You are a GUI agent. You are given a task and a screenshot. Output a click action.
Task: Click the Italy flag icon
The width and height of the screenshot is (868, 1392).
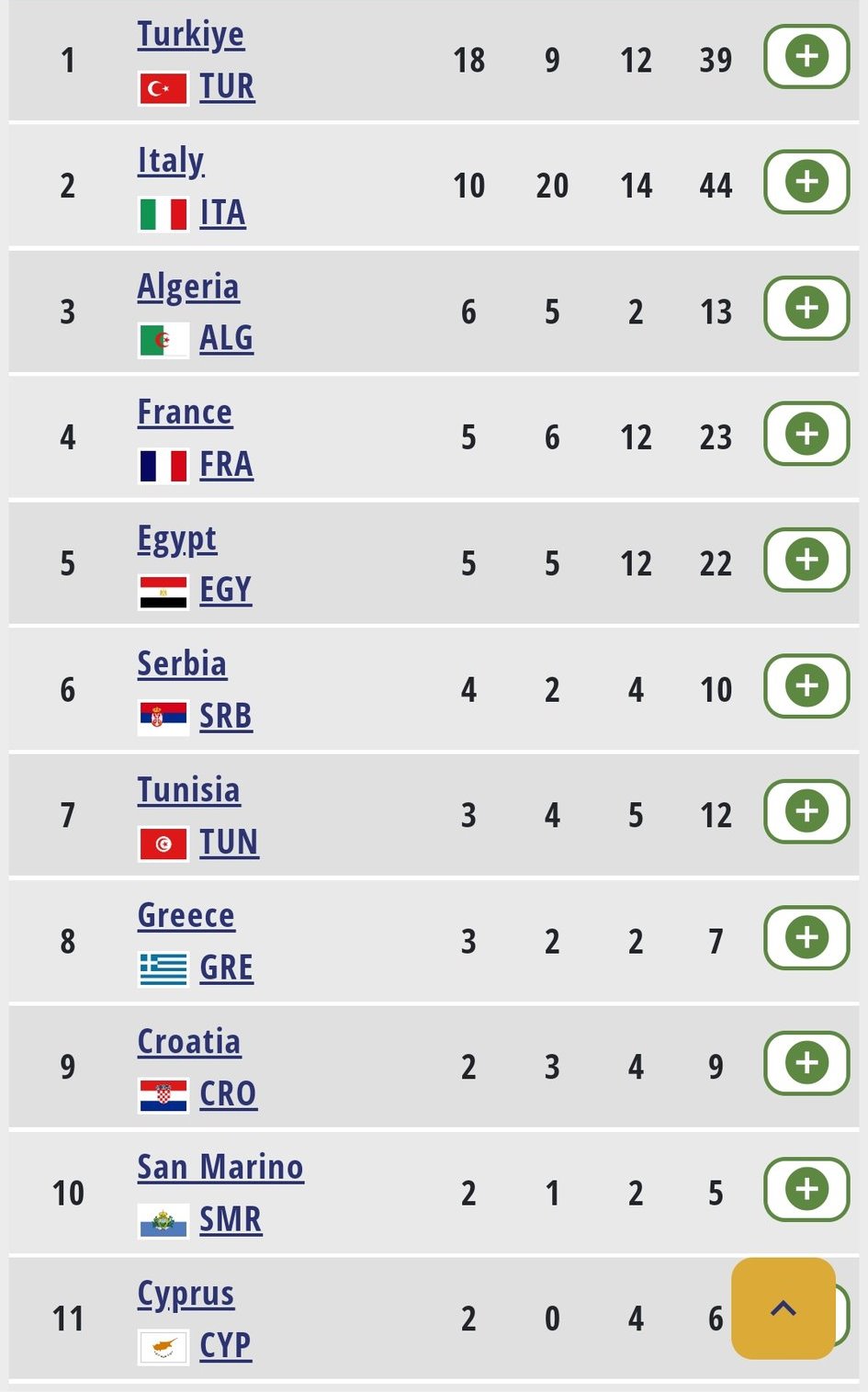(x=163, y=214)
